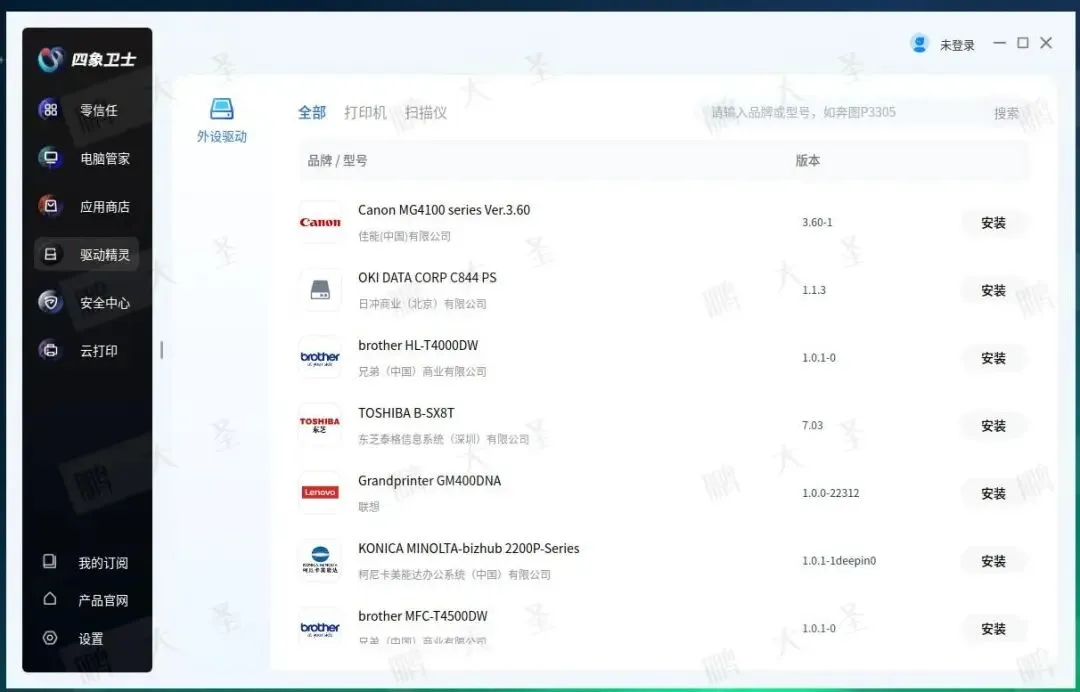Screen dimensions: 1080x692
Task: Click the Lenovo brand logo
Action: point(320,492)
